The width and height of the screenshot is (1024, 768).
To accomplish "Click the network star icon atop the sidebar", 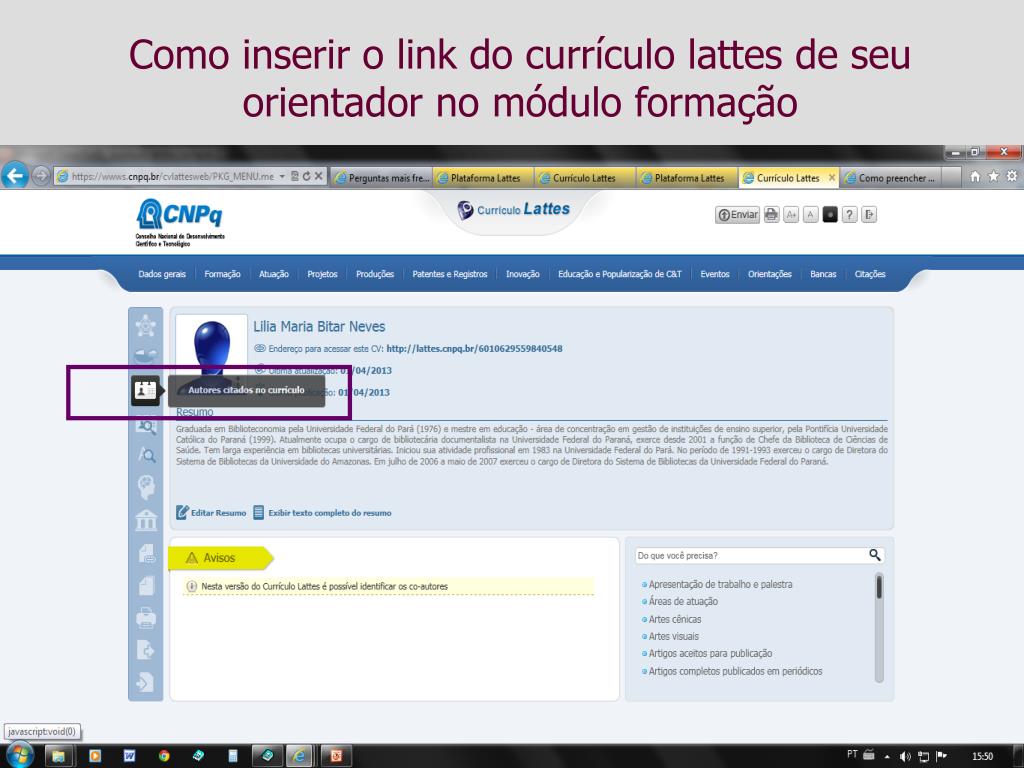I will (x=146, y=325).
